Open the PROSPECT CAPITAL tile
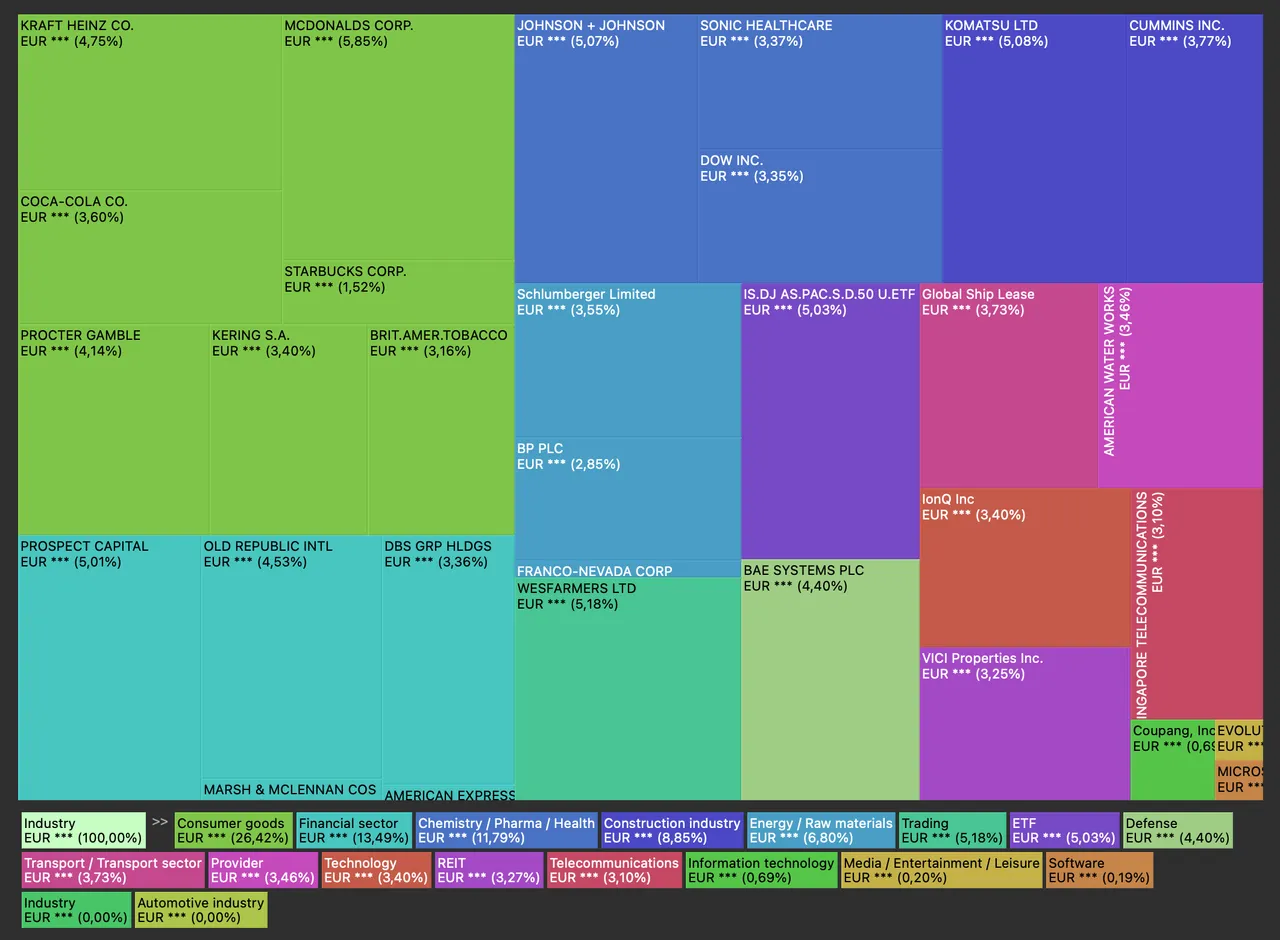 tap(109, 667)
